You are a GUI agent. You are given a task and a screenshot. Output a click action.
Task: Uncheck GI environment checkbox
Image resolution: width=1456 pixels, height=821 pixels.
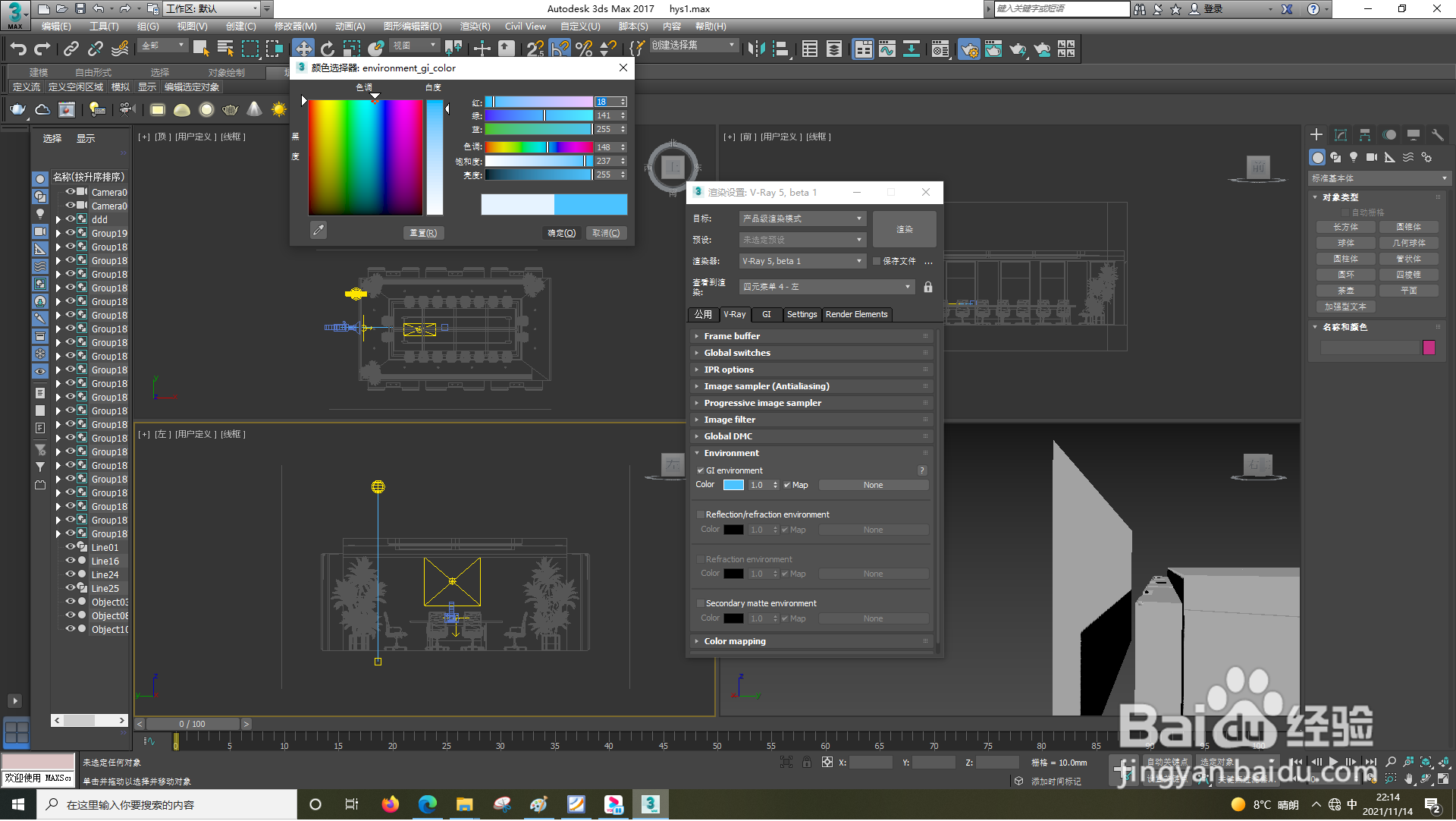(x=700, y=470)
